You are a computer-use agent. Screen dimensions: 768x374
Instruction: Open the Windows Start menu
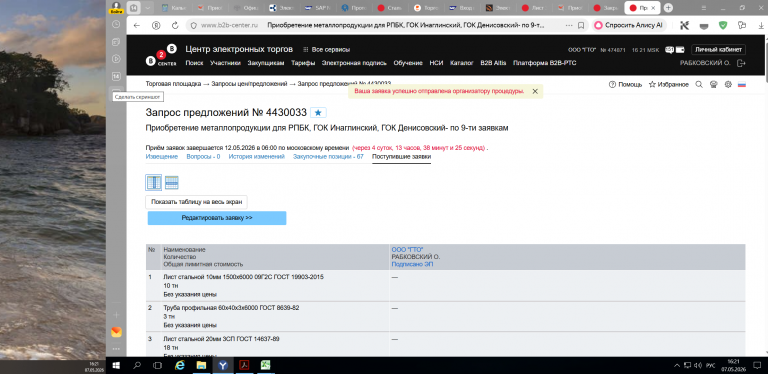(117, 365)
